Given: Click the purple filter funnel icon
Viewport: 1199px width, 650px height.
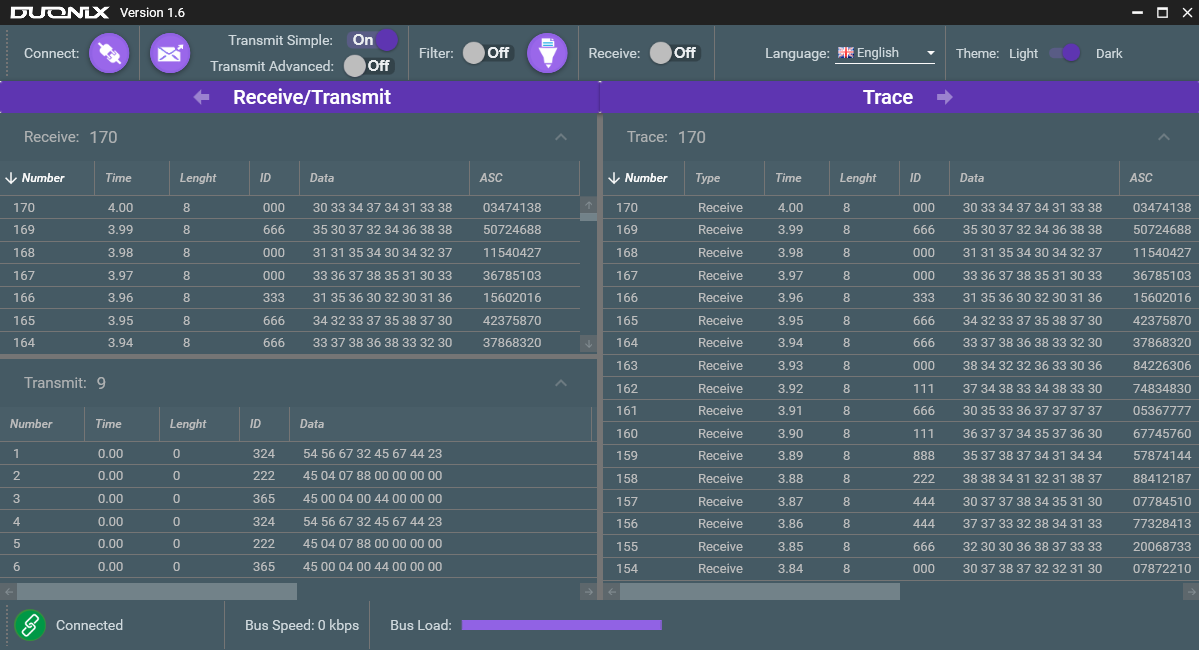Looking at the screenshot, I should [x=548, y=54].
